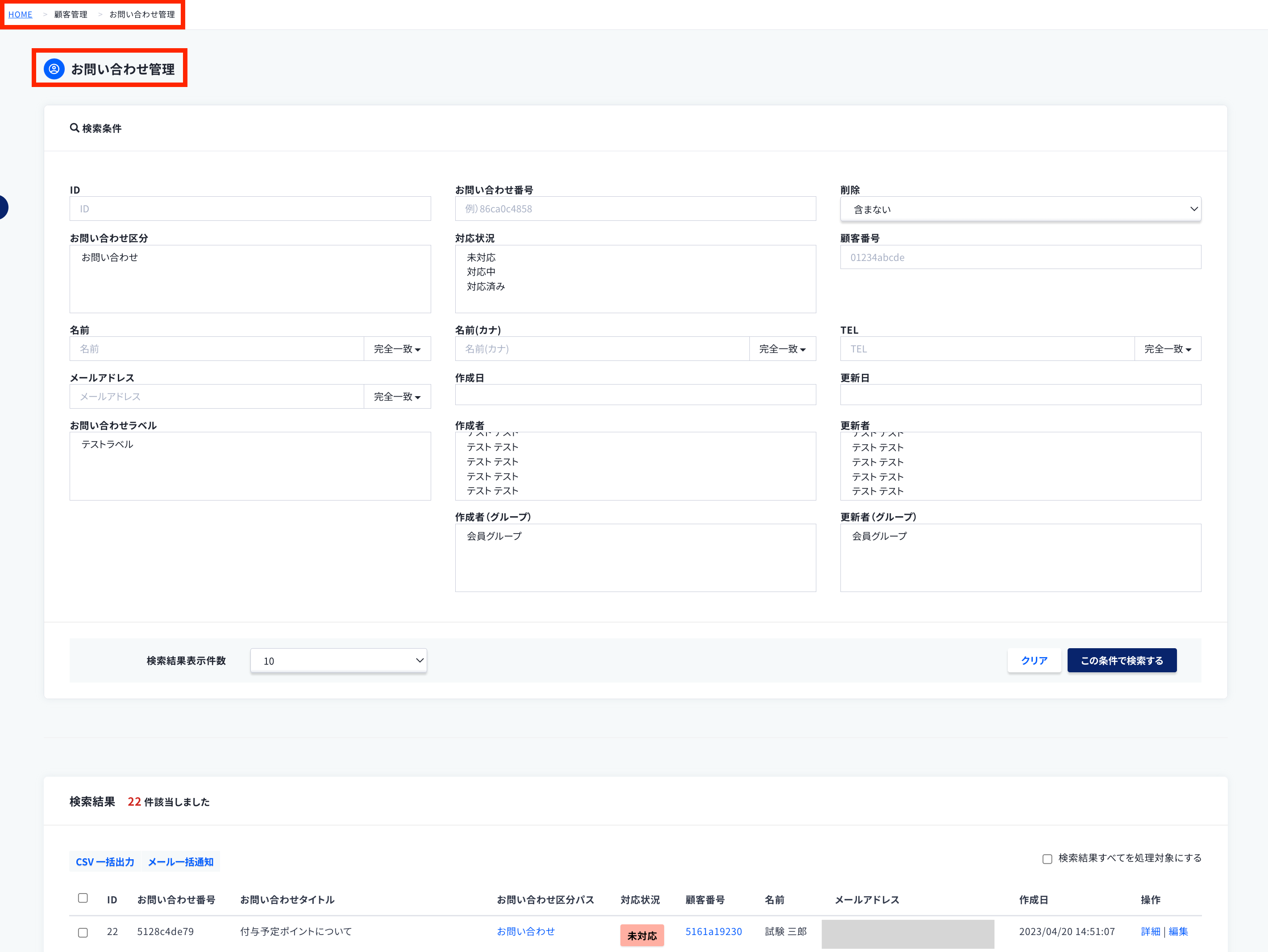
Task: Open the 検索結果表示件数 dropdown set to 10
Action: pos(338,660)
